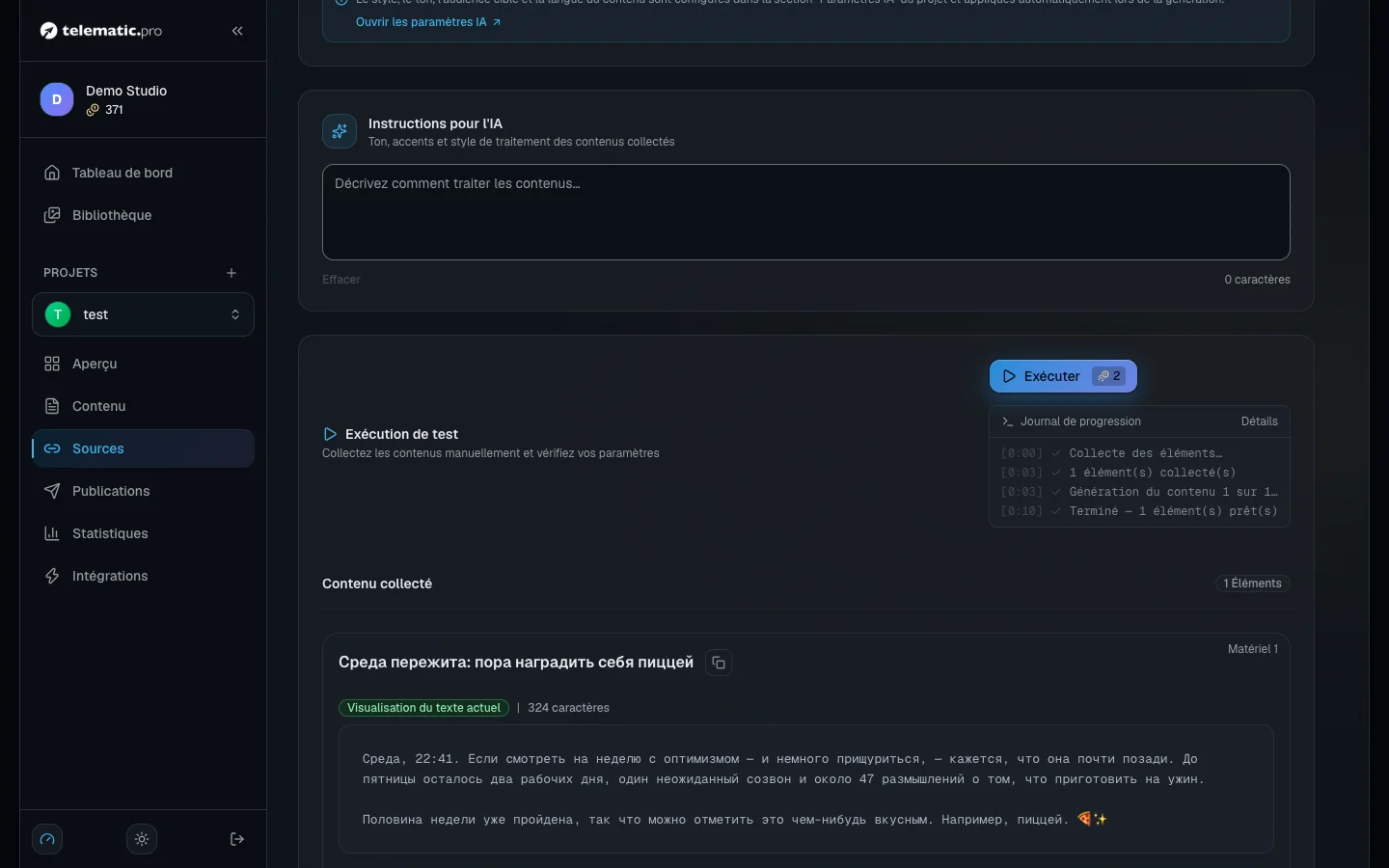Viewport: 1389px width, 868px height.
Task: Select the Sources menu item
Action: click(x=143, y=448)
